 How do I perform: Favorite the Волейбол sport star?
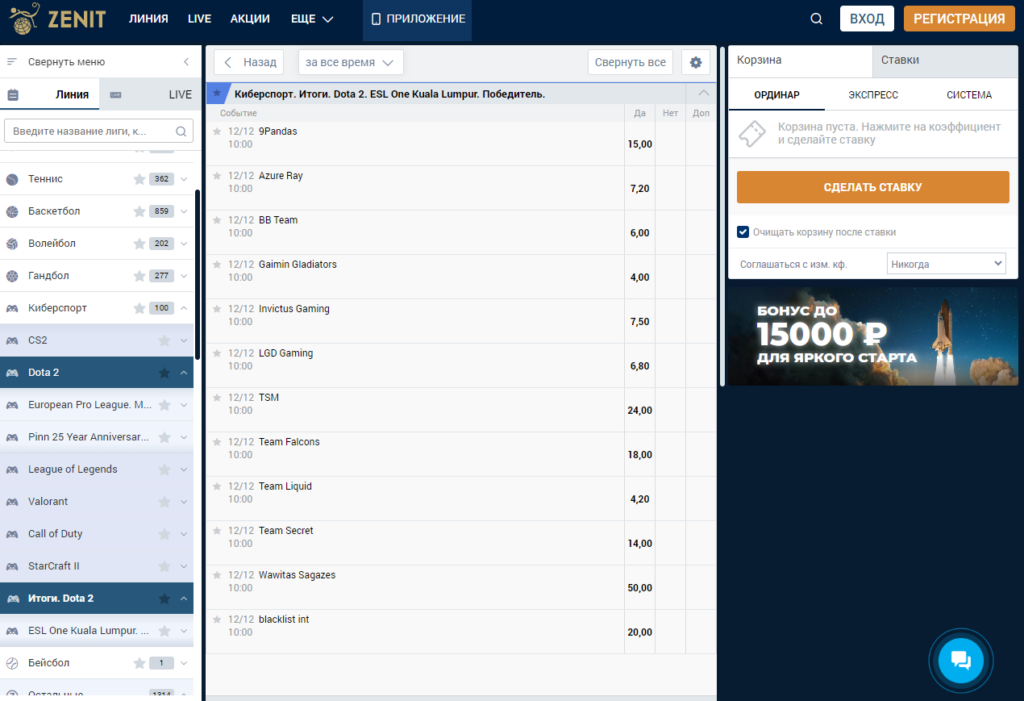(139, 244)
